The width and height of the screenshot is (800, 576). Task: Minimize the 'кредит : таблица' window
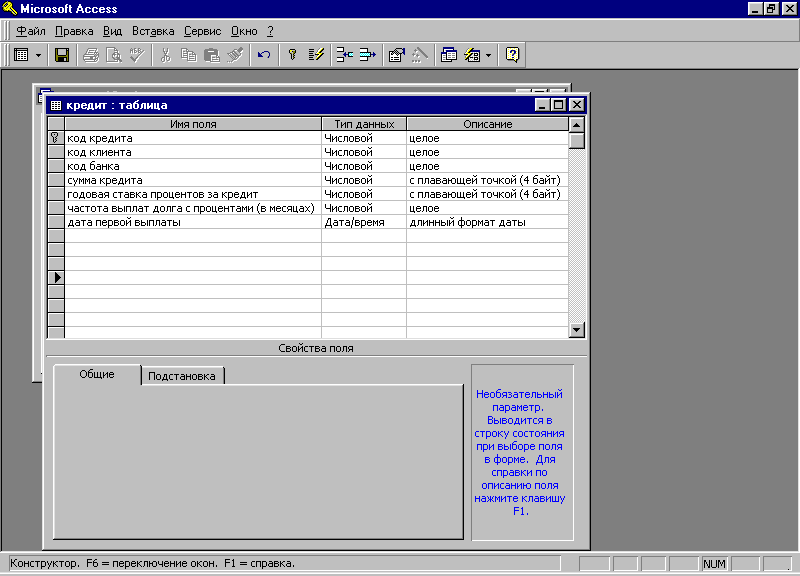[x=542, y=105]
